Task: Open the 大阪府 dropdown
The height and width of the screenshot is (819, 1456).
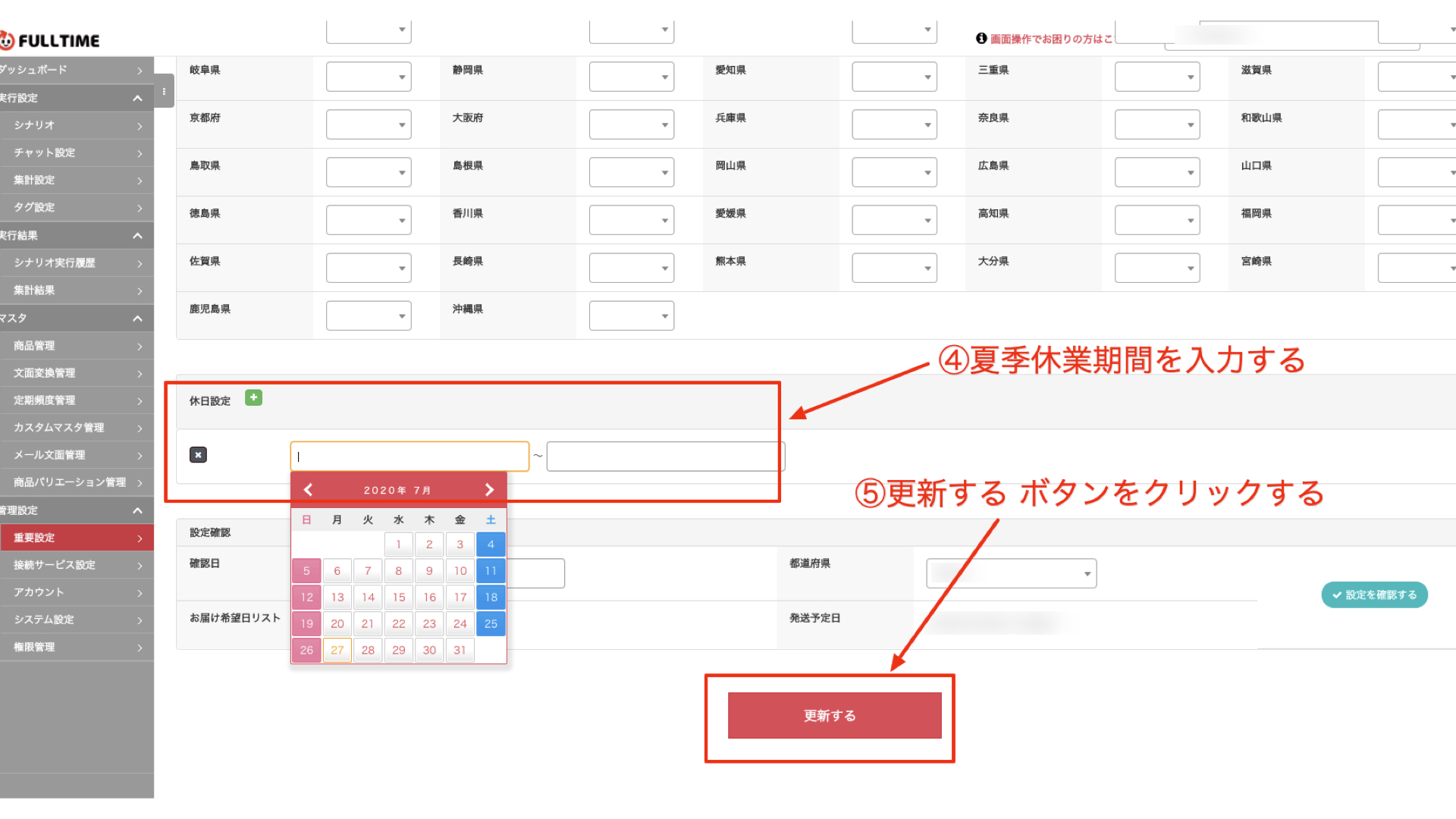Action: (632, 124)
